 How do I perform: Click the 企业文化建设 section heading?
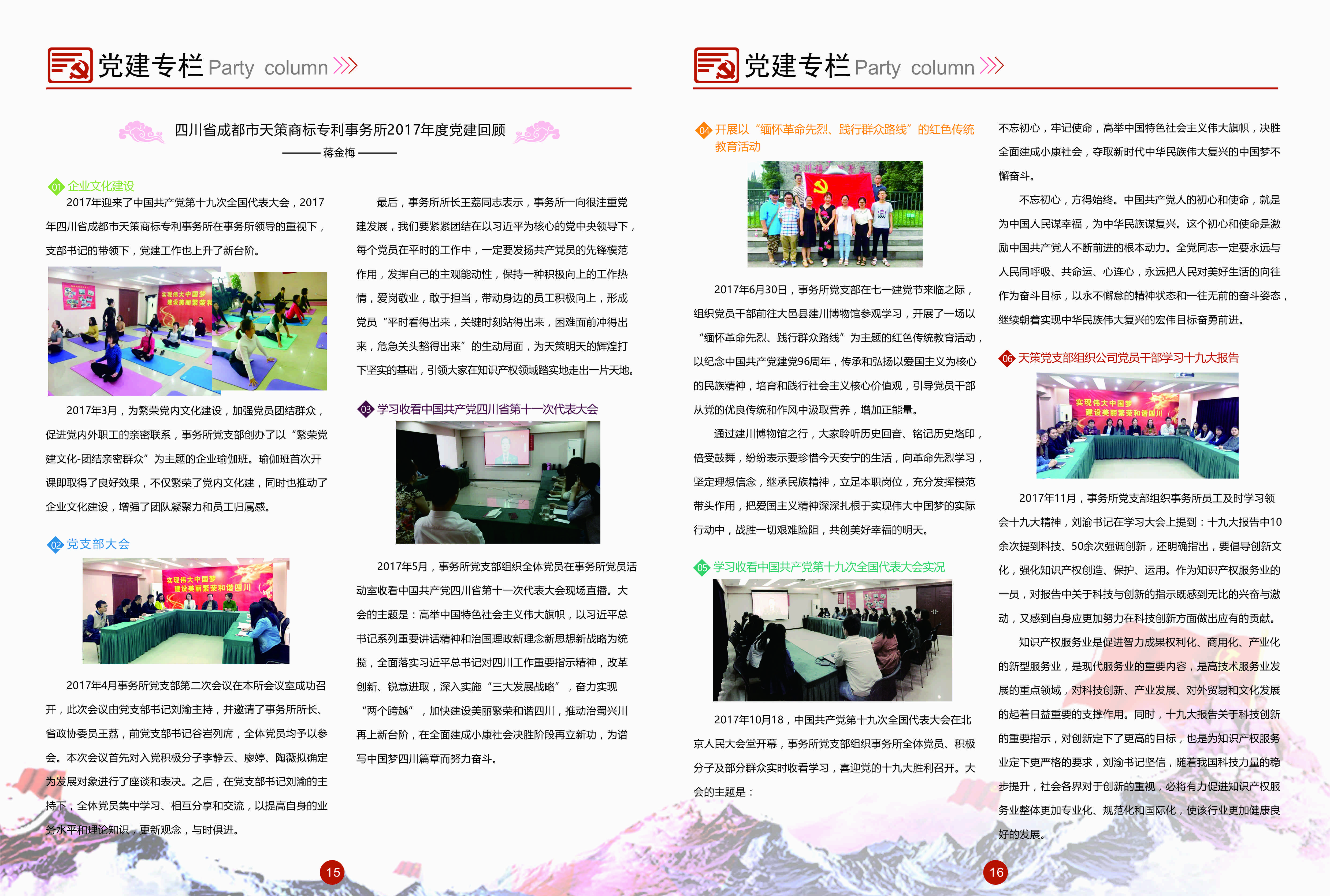tap(101, 186)
